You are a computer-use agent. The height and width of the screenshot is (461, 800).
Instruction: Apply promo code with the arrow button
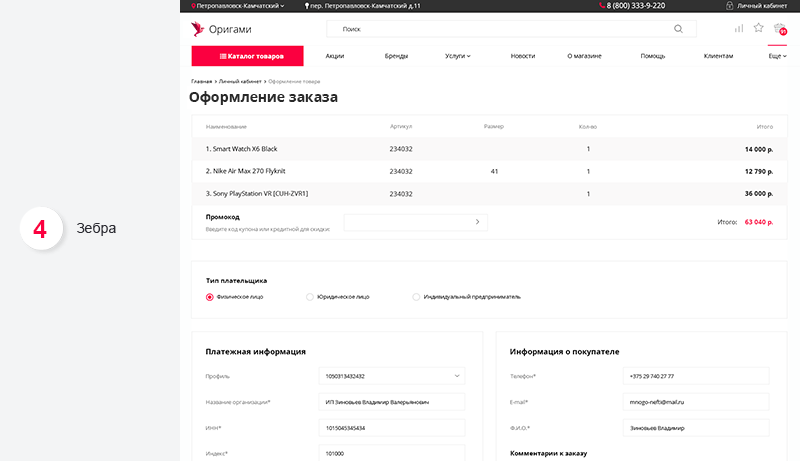pyautogui.click(x=478, y=222)
